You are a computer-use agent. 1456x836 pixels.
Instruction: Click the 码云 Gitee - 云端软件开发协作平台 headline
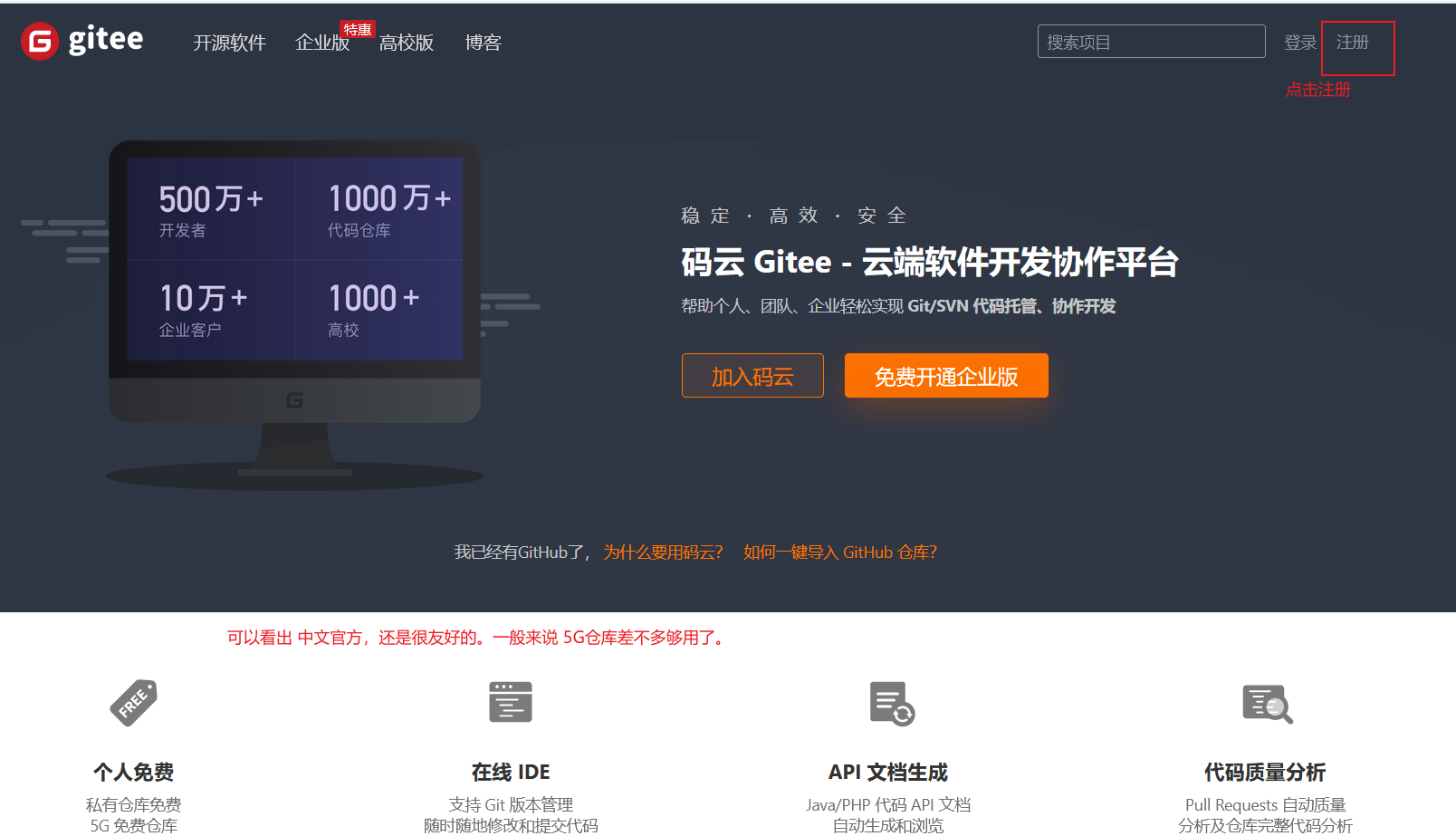pyautogui.click(x=930, y=263)
